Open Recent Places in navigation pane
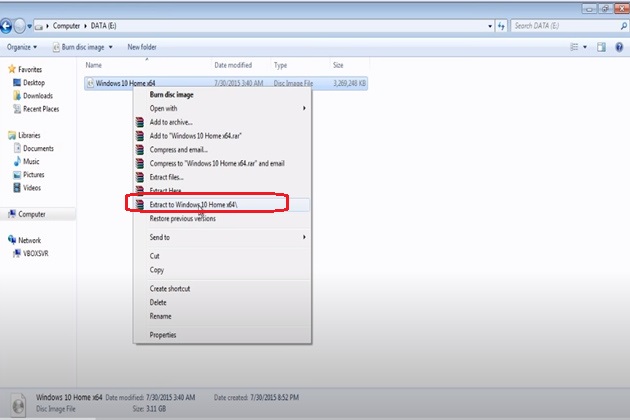This screenshot has width=630, height=420. pos(41,109)
